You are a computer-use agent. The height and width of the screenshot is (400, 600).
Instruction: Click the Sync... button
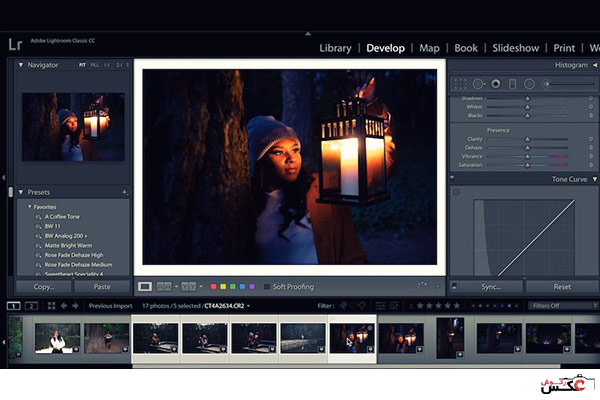coord(491,287)
